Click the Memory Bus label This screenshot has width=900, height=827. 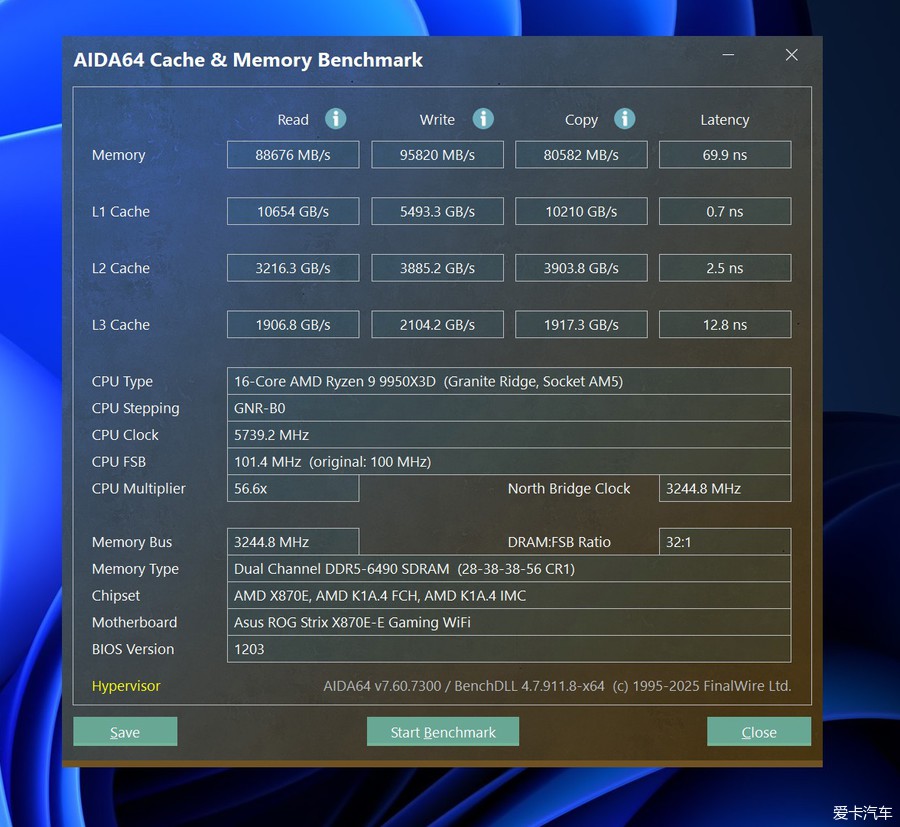click(132, 542)
